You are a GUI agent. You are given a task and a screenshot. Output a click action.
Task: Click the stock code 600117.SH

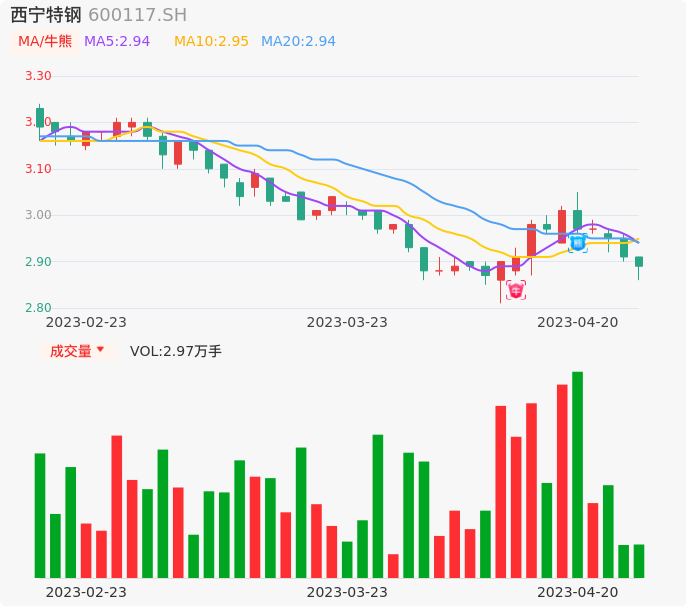coord(137,15)
